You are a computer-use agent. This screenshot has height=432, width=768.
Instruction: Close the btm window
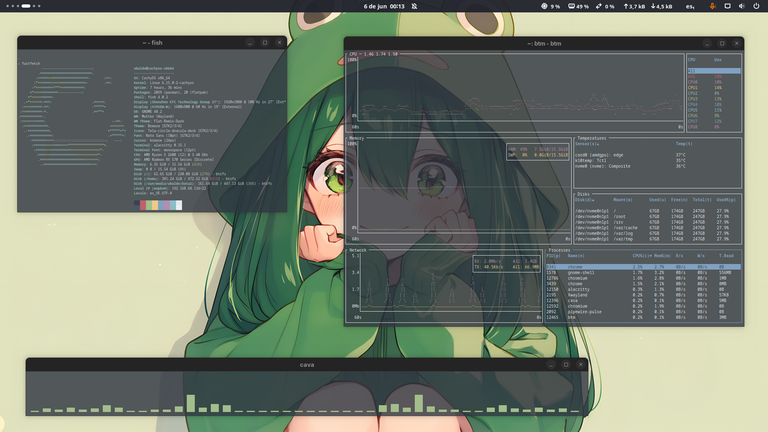click(x=737, y=44)
